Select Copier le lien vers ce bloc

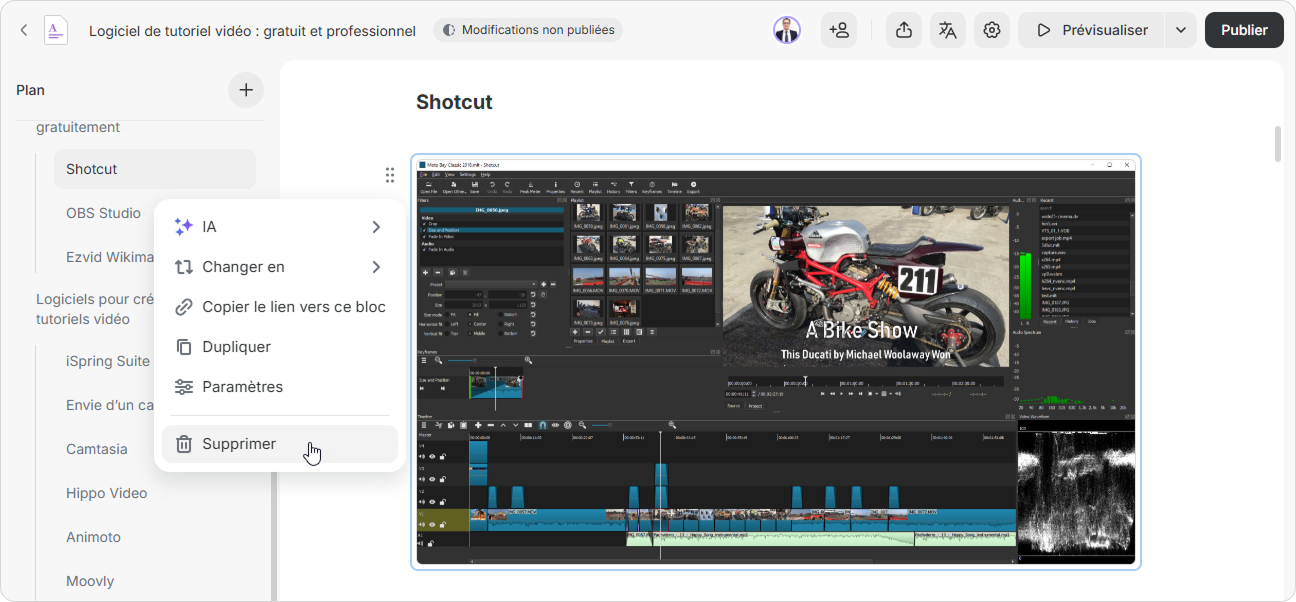293,307
